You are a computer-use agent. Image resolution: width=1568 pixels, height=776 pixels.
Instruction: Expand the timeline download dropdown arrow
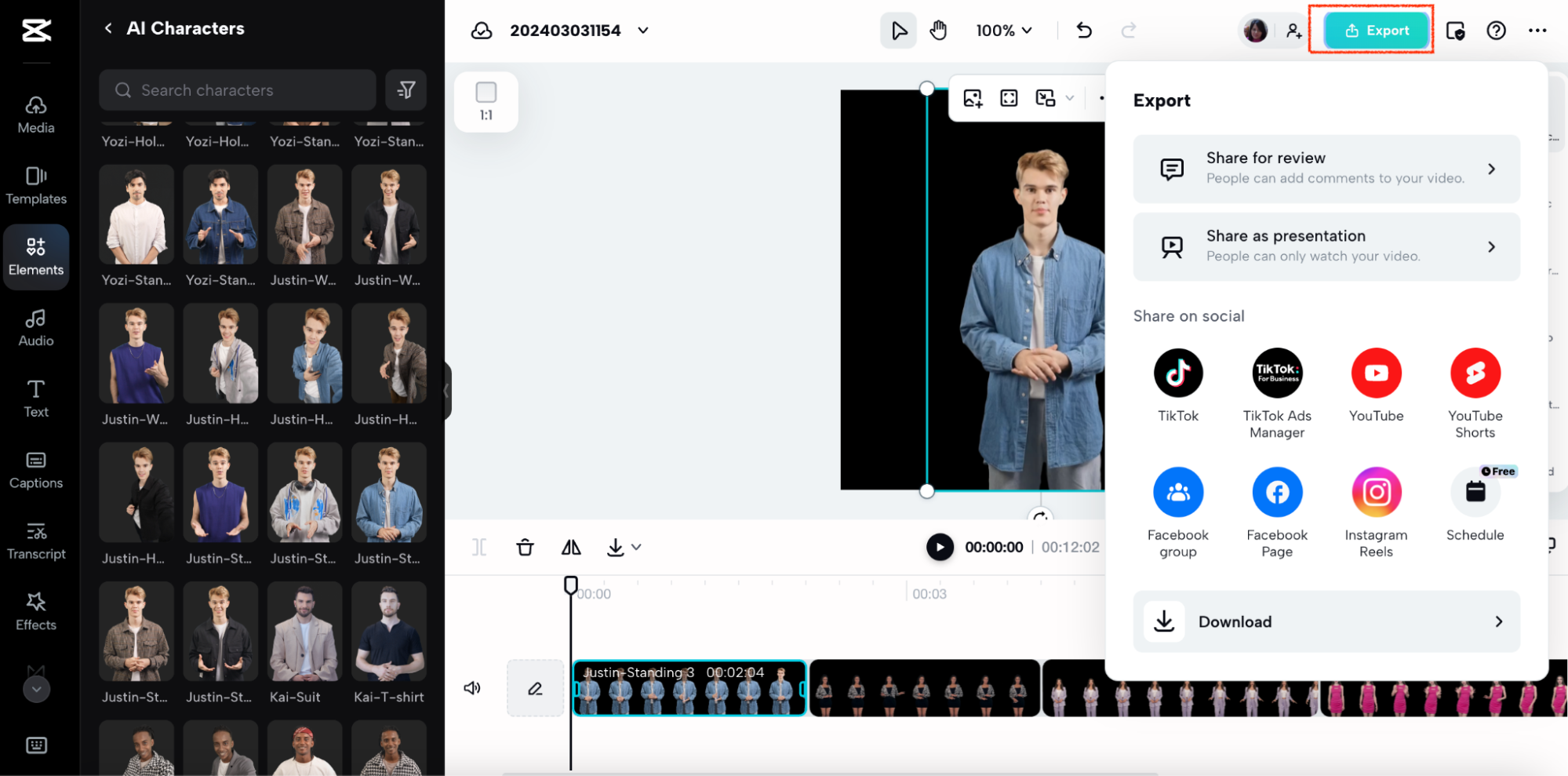636,547
